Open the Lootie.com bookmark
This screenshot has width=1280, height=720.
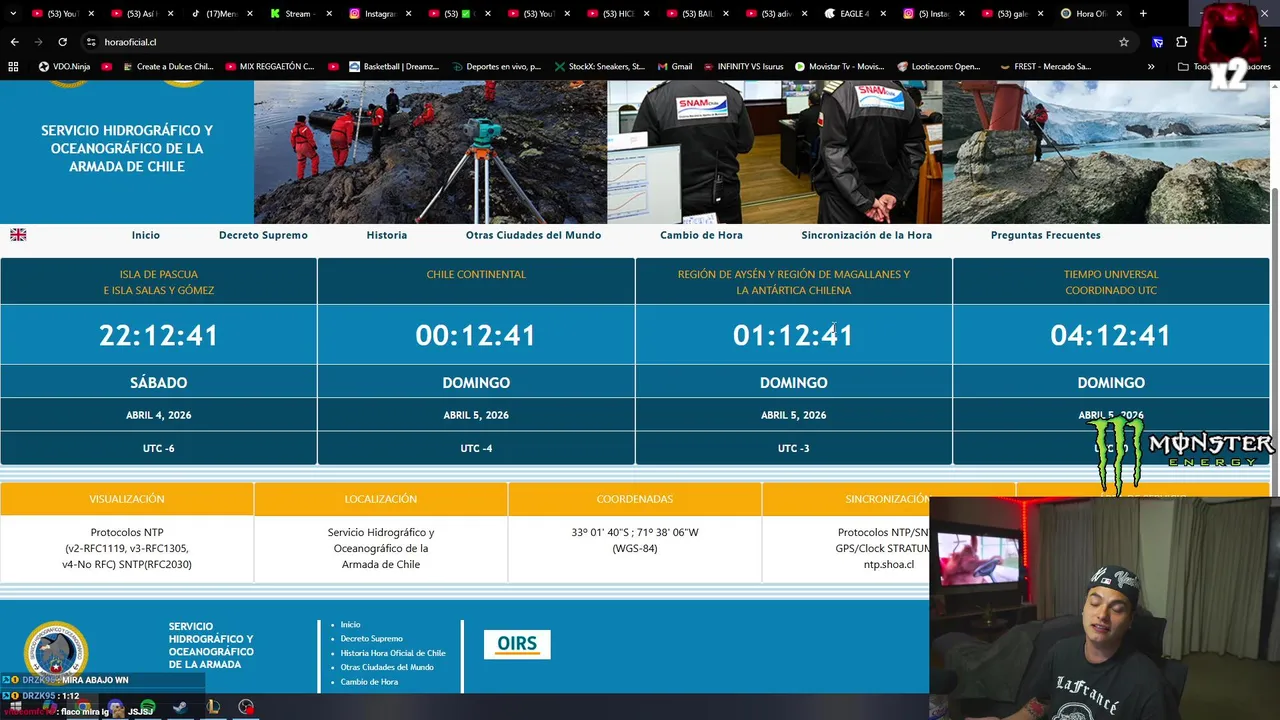(x=939, y=66)
